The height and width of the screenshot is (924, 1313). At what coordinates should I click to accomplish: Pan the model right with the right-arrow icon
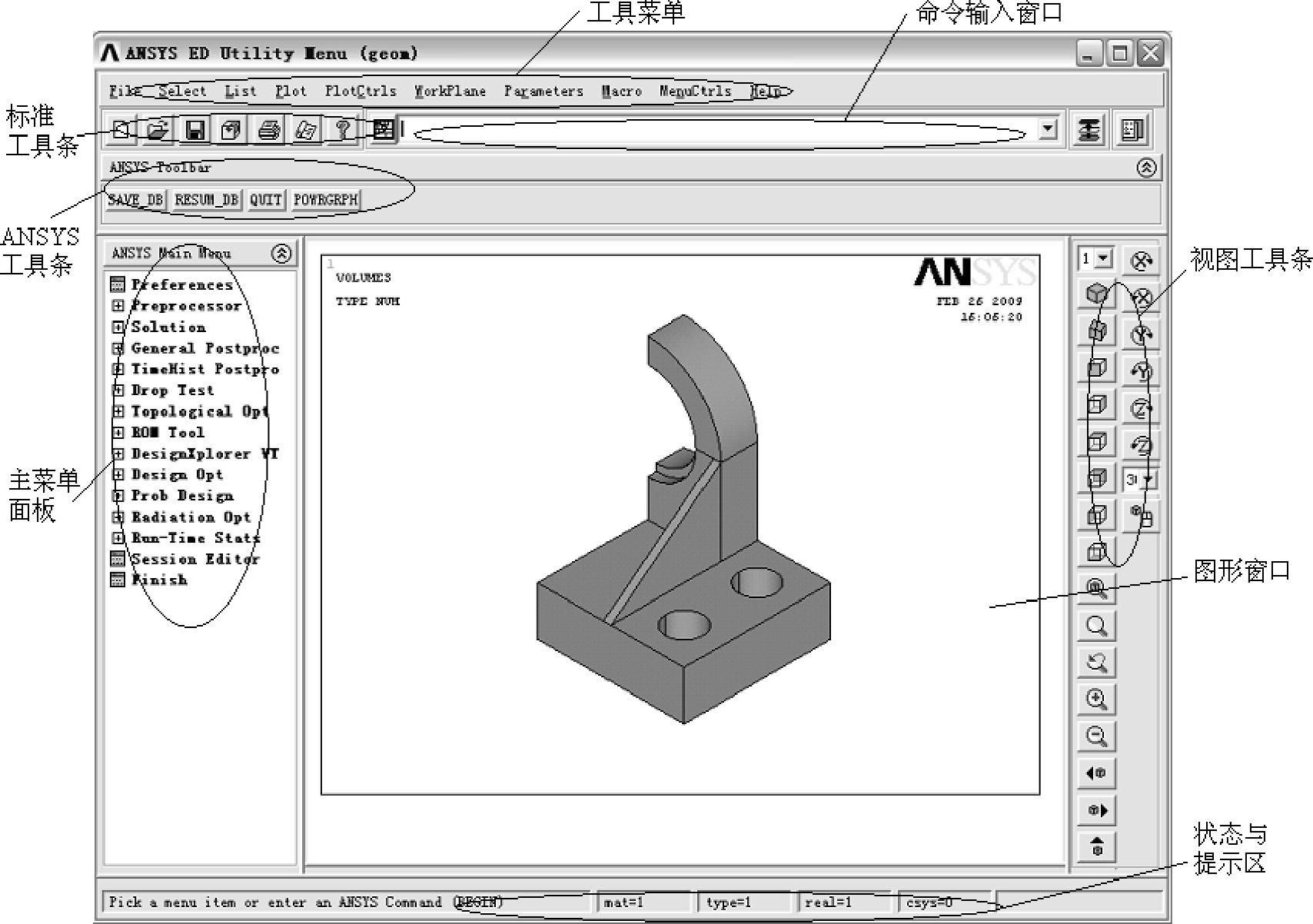1097,810
